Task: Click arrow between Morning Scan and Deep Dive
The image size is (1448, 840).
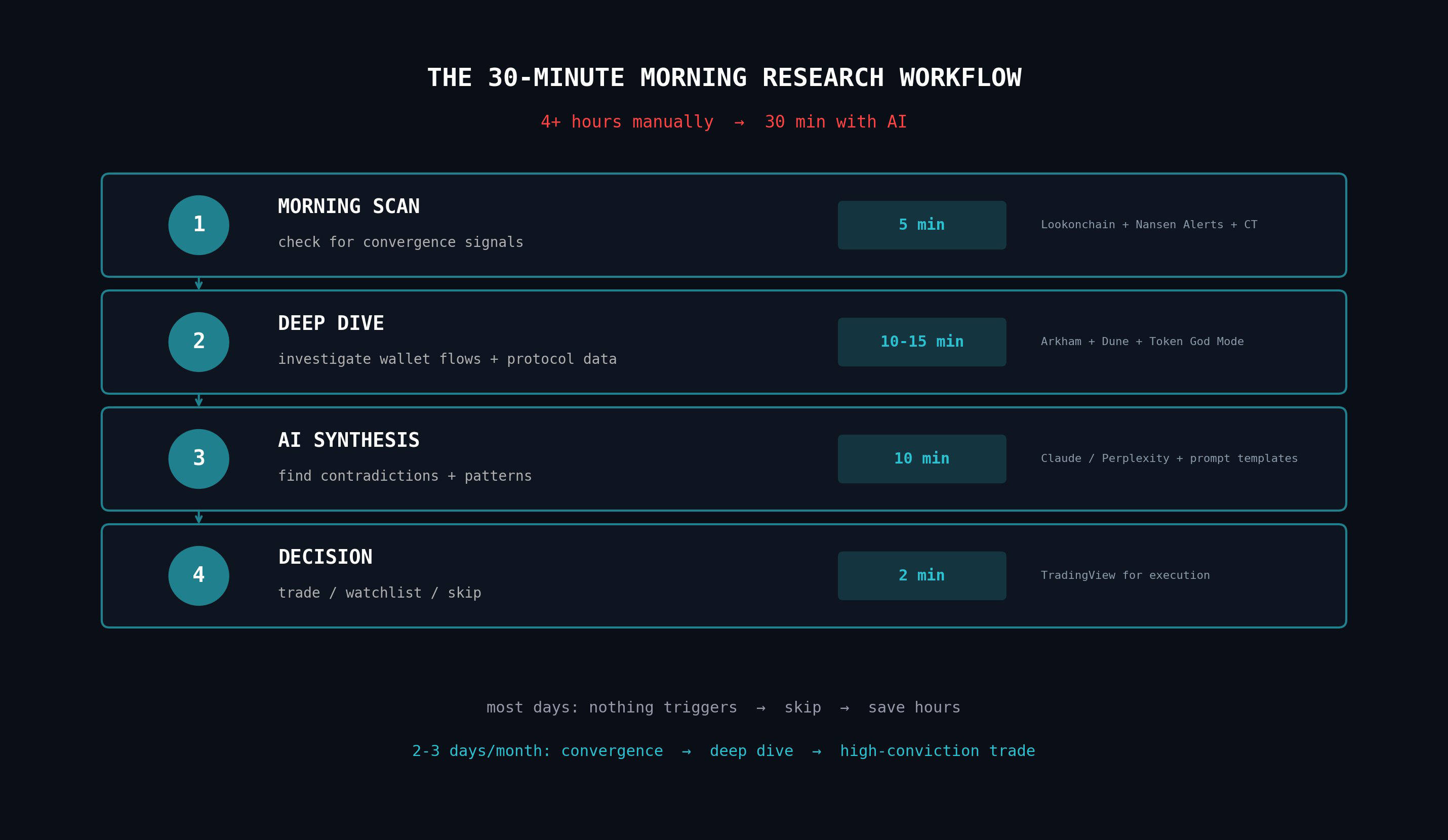Action: click(198, 284)
